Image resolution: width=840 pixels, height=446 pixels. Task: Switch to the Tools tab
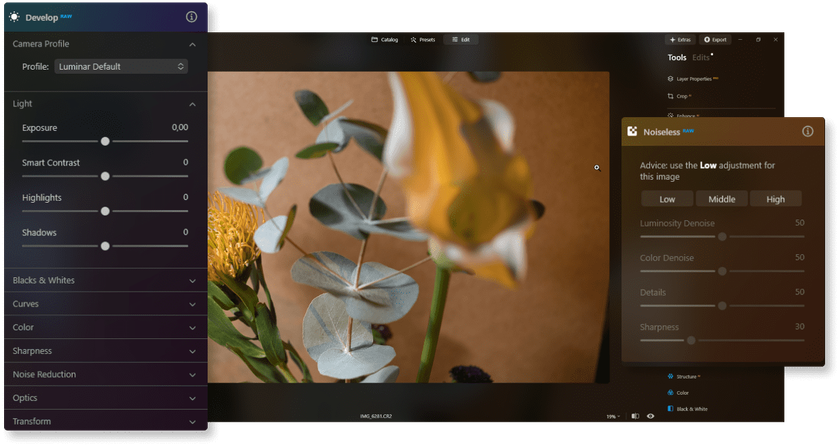tap(677, 57)
